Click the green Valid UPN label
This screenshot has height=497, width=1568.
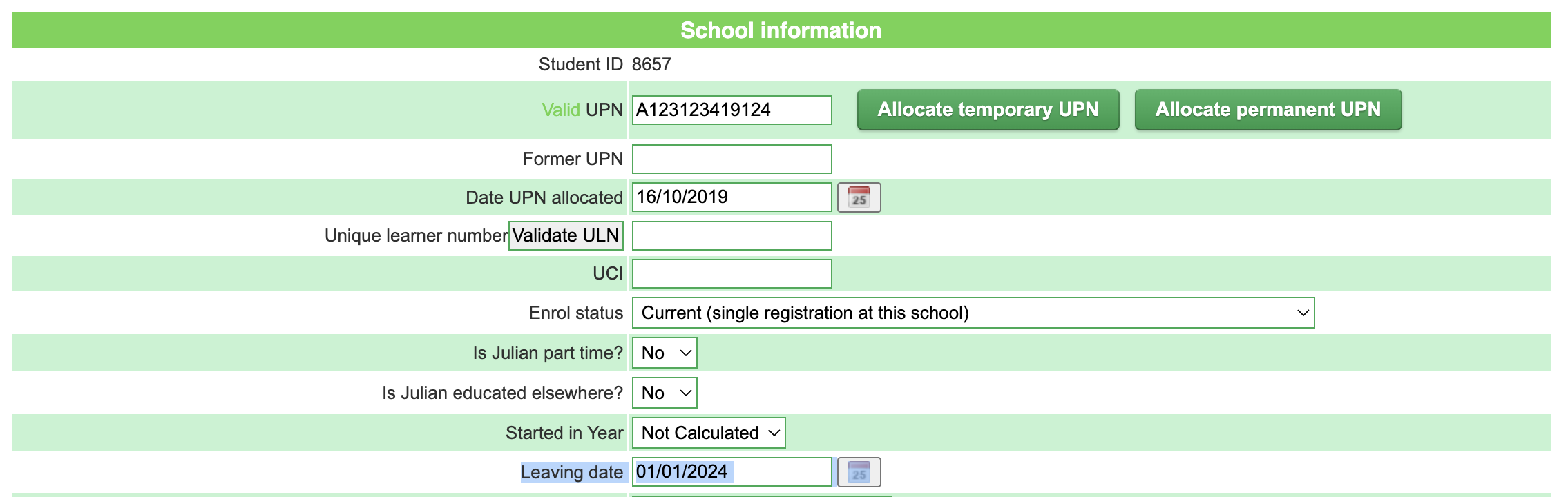coord(561,110)
